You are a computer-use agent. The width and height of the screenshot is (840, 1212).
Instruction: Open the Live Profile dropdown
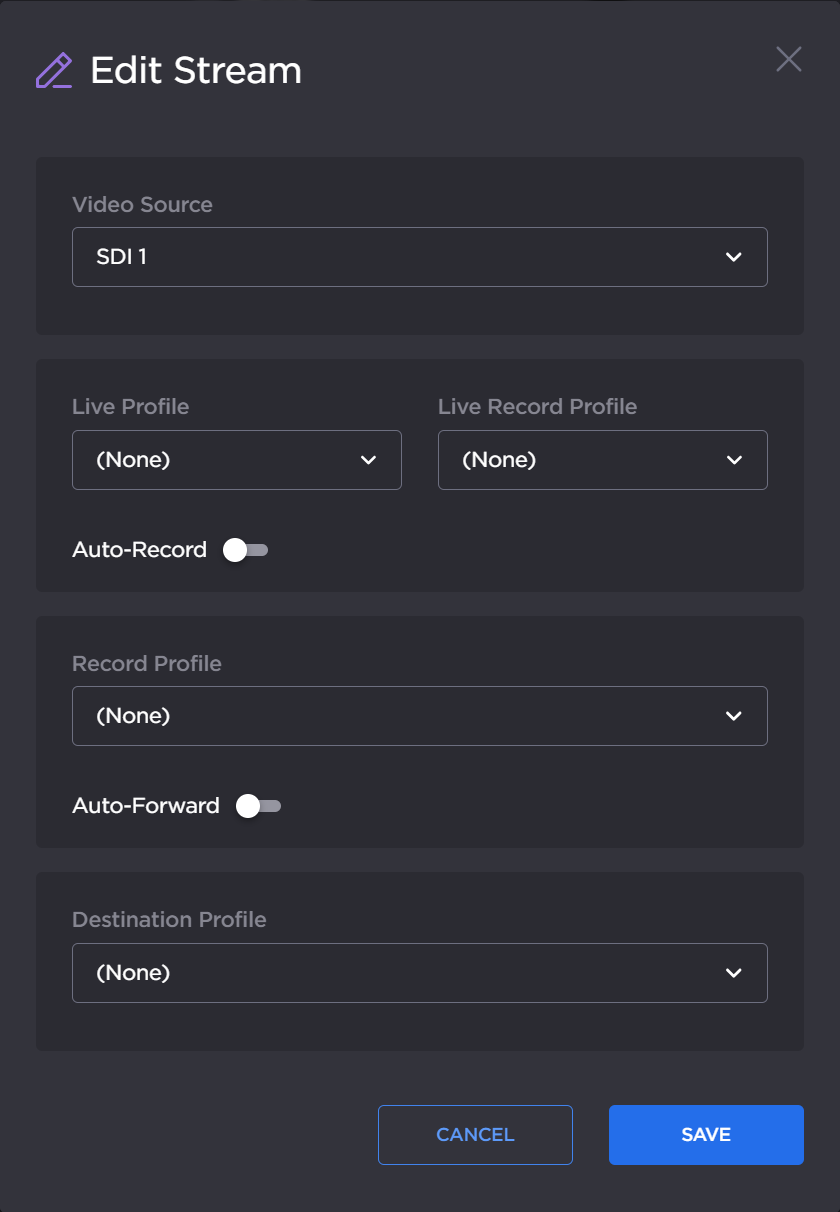point(220,460)
